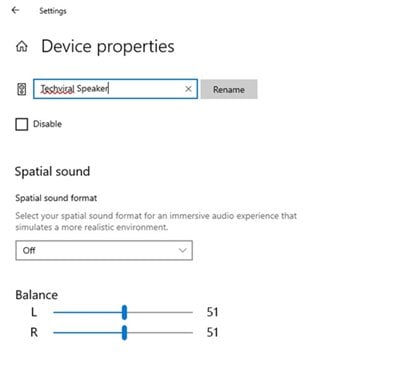This screenshot has height=387, width=400.
Task: Select the Off text in spatial dropdown
Action: [x=29, y=250]
